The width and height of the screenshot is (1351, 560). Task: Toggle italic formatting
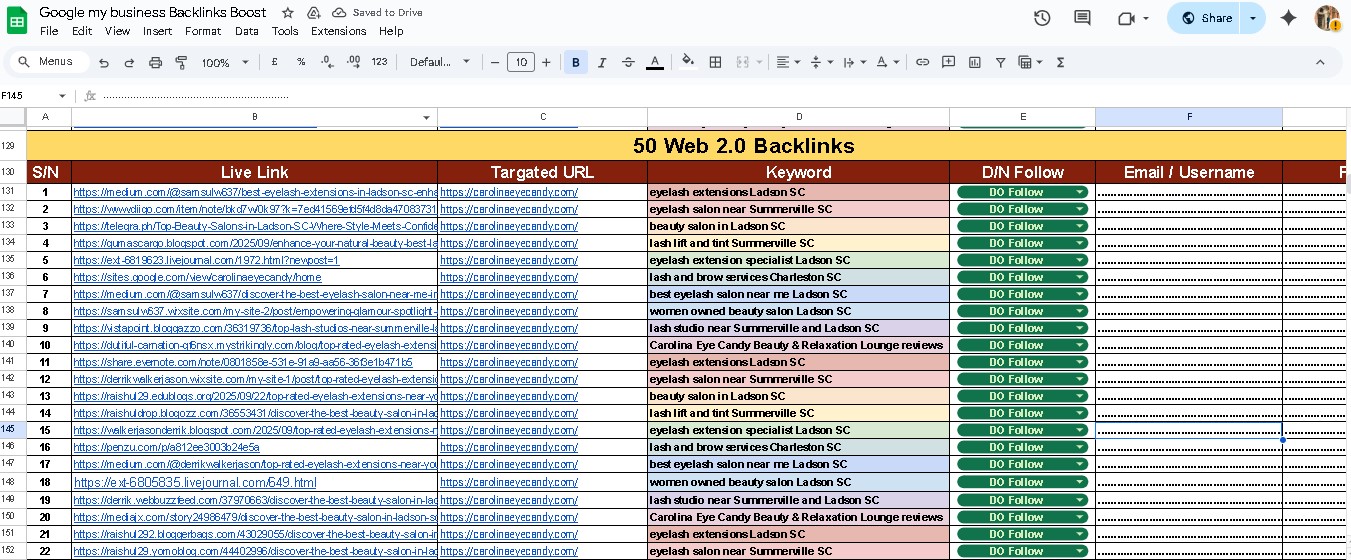(x=602, y=62)
